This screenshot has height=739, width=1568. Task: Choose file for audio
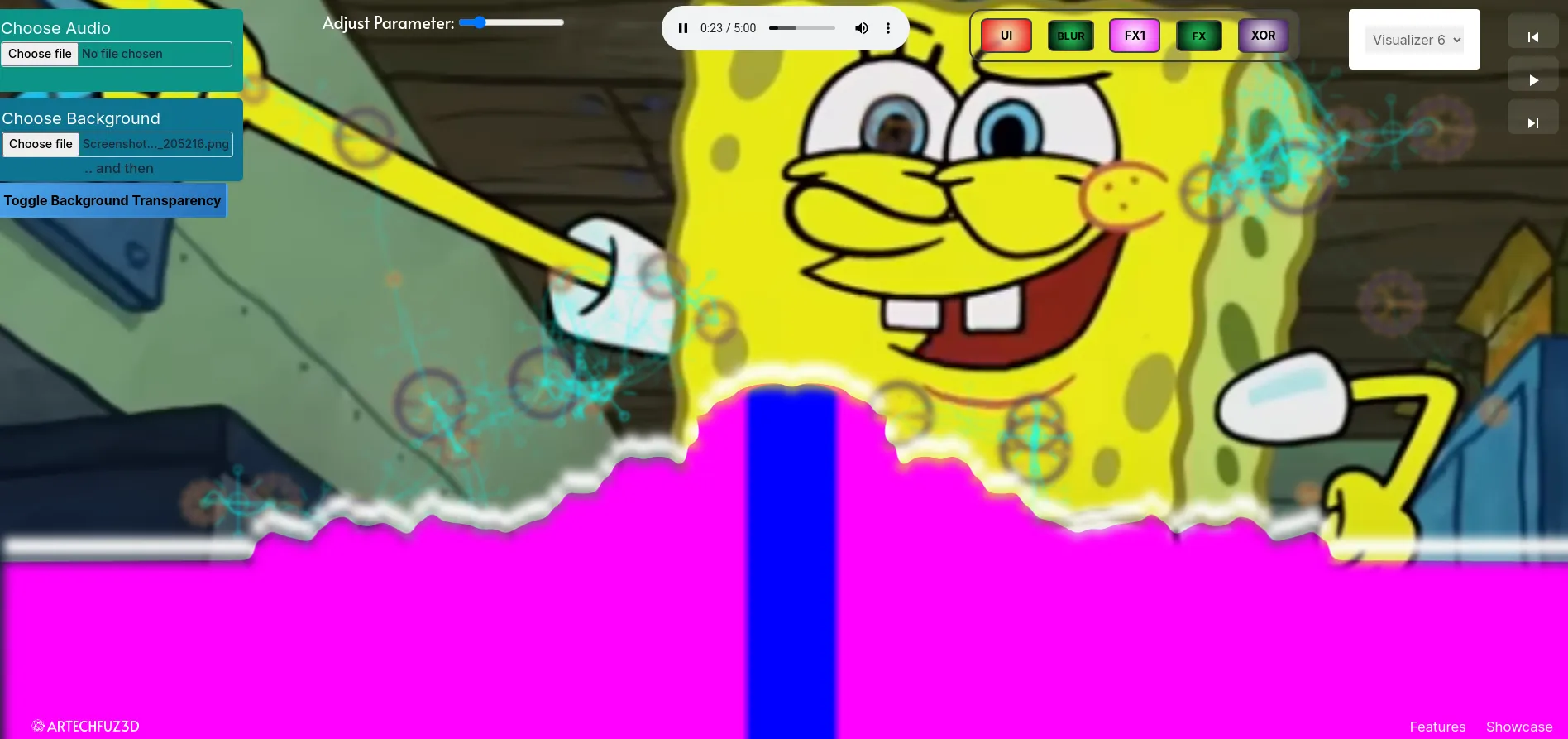click(40, 54)
